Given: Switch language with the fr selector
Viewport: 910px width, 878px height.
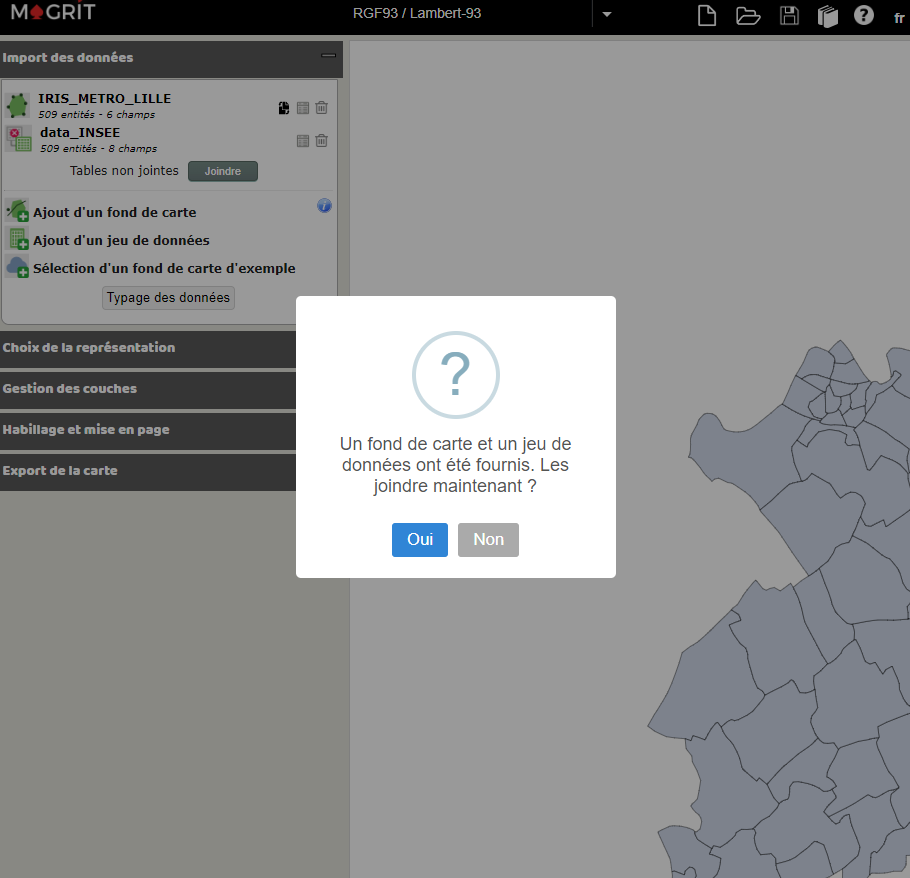Looking at the screenshot, I should 899,17.
